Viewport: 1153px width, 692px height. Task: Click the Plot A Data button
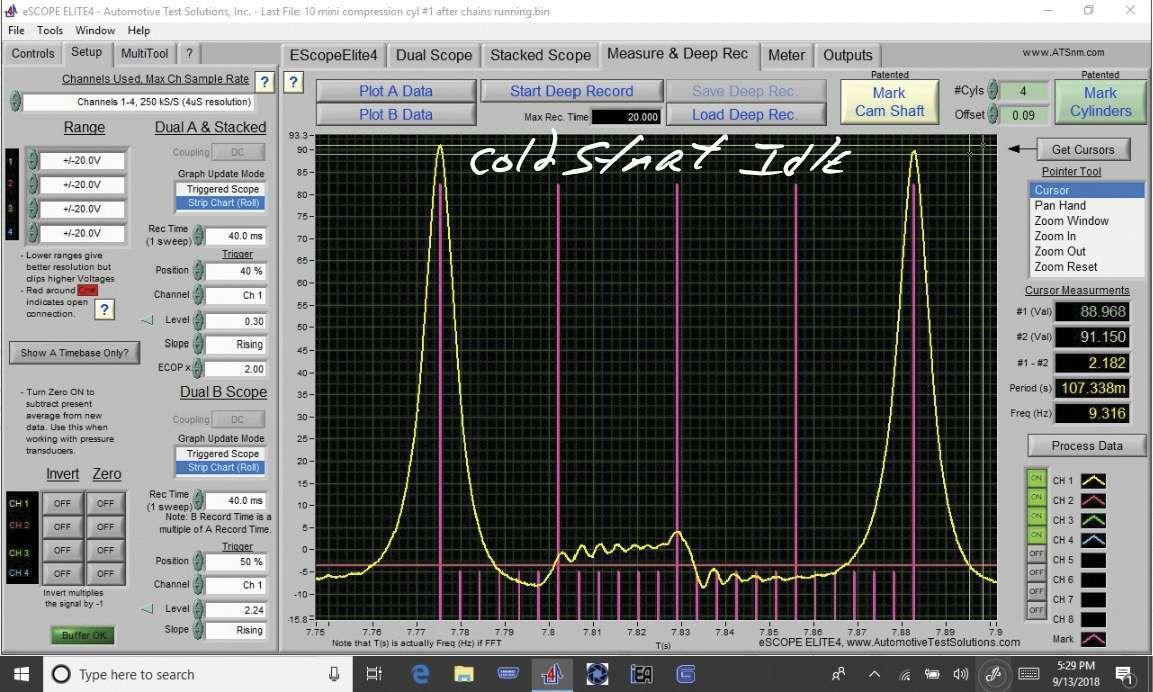396,91
